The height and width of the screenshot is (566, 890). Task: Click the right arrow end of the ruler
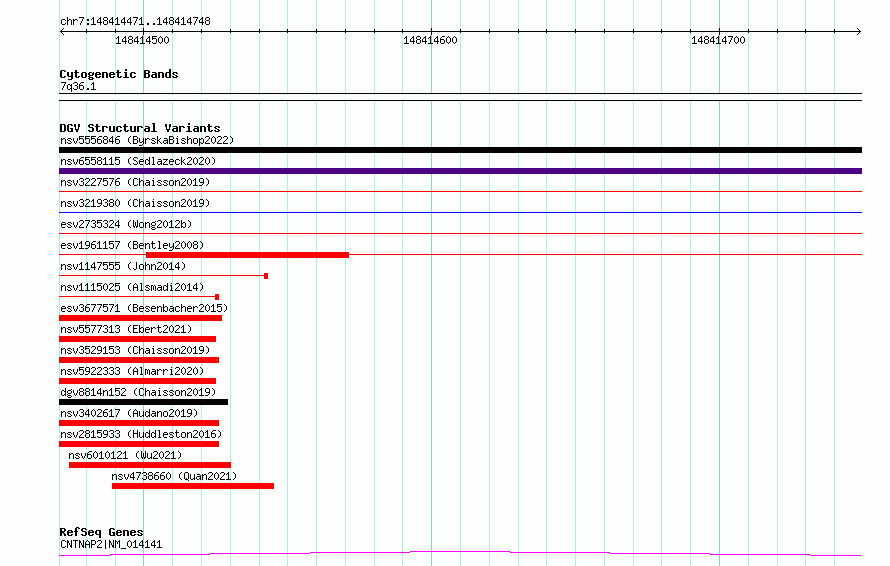click(x=859, y=31)
